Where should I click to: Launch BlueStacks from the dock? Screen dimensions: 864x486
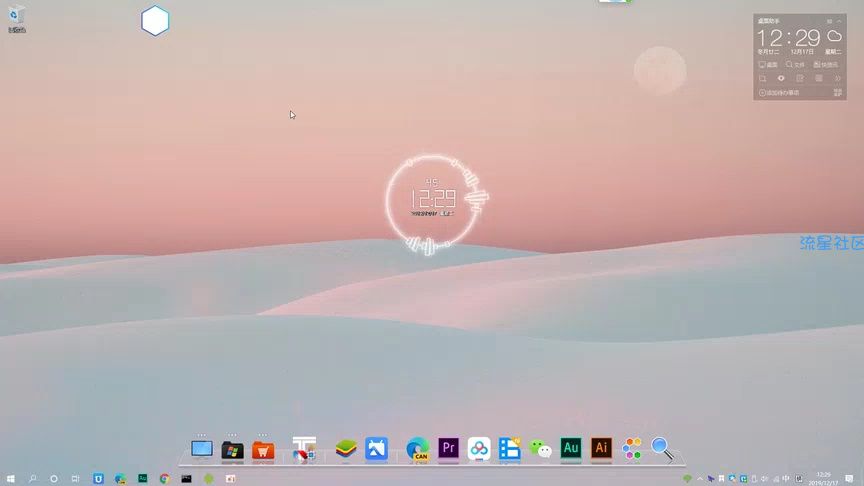click(346, 449)
